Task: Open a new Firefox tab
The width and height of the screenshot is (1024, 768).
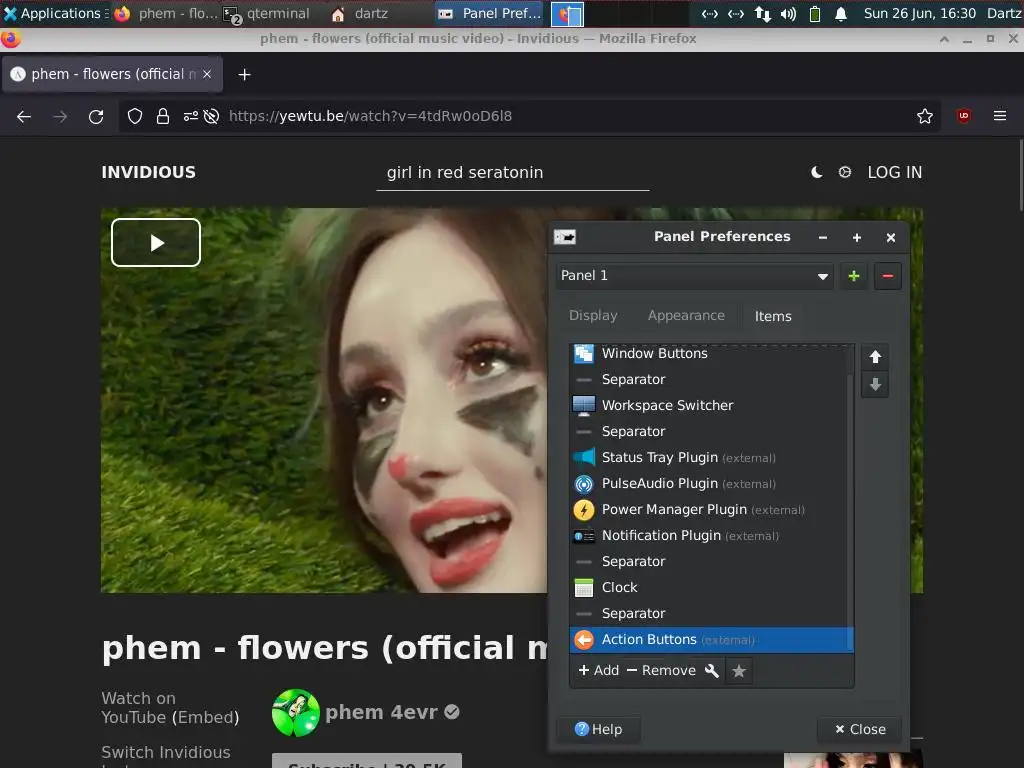Action: click(x=244, y=74)
